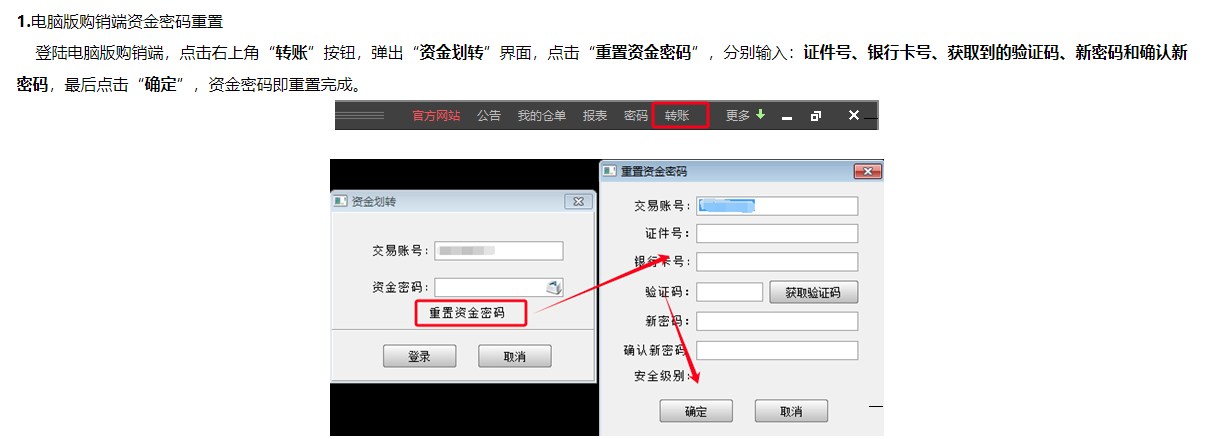Open the 密码 menu item
This screenshot has height=439, width=1225.
(636, 115)
